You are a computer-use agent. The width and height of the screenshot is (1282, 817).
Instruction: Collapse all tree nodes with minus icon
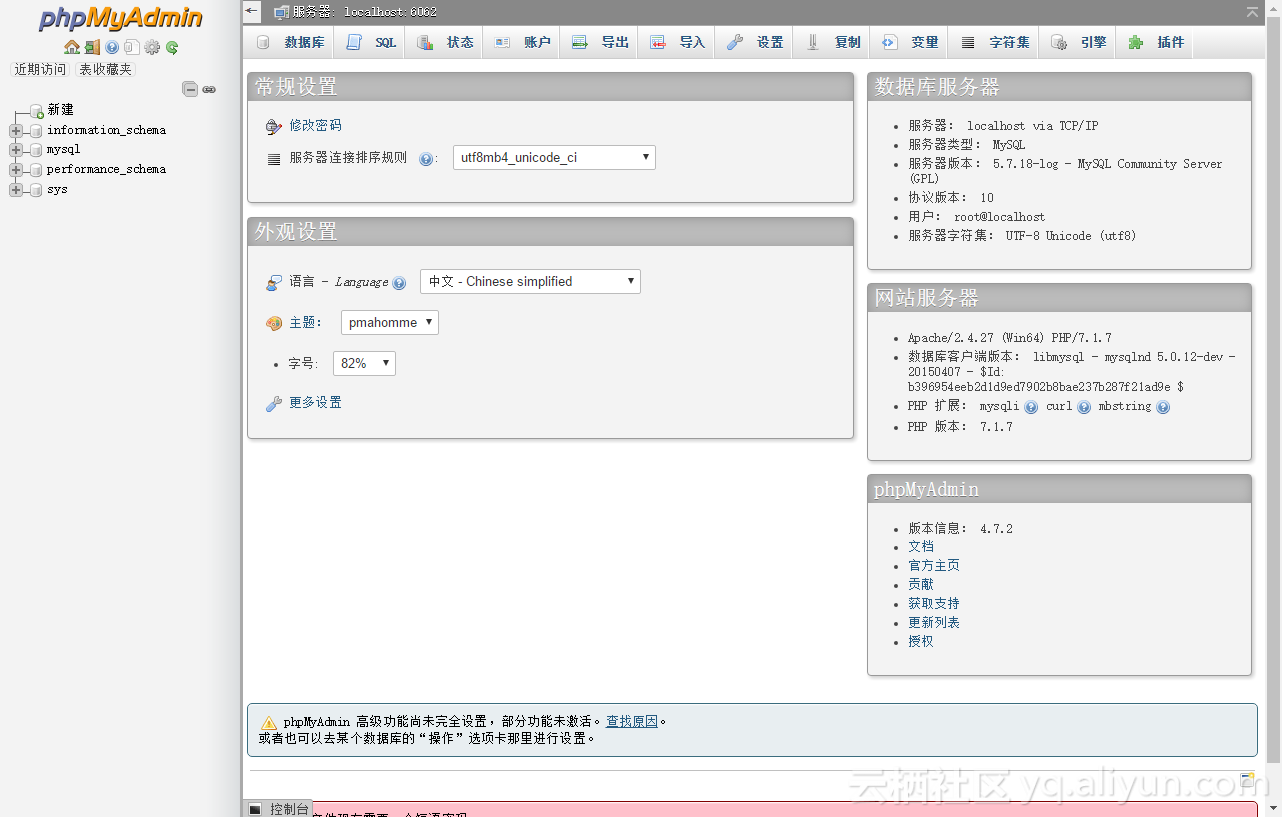point(190,89)
